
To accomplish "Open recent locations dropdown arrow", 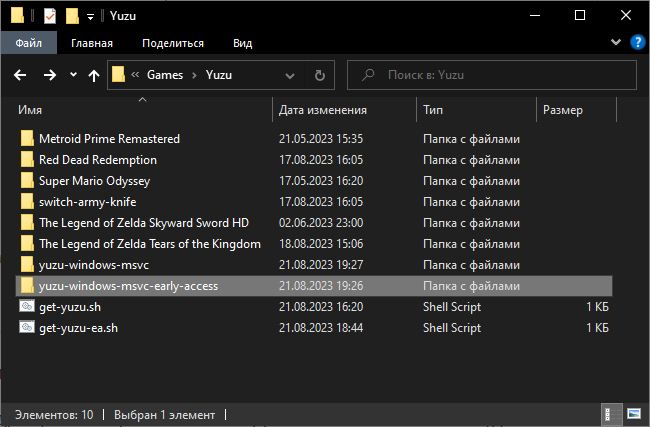I will point(73,75).
